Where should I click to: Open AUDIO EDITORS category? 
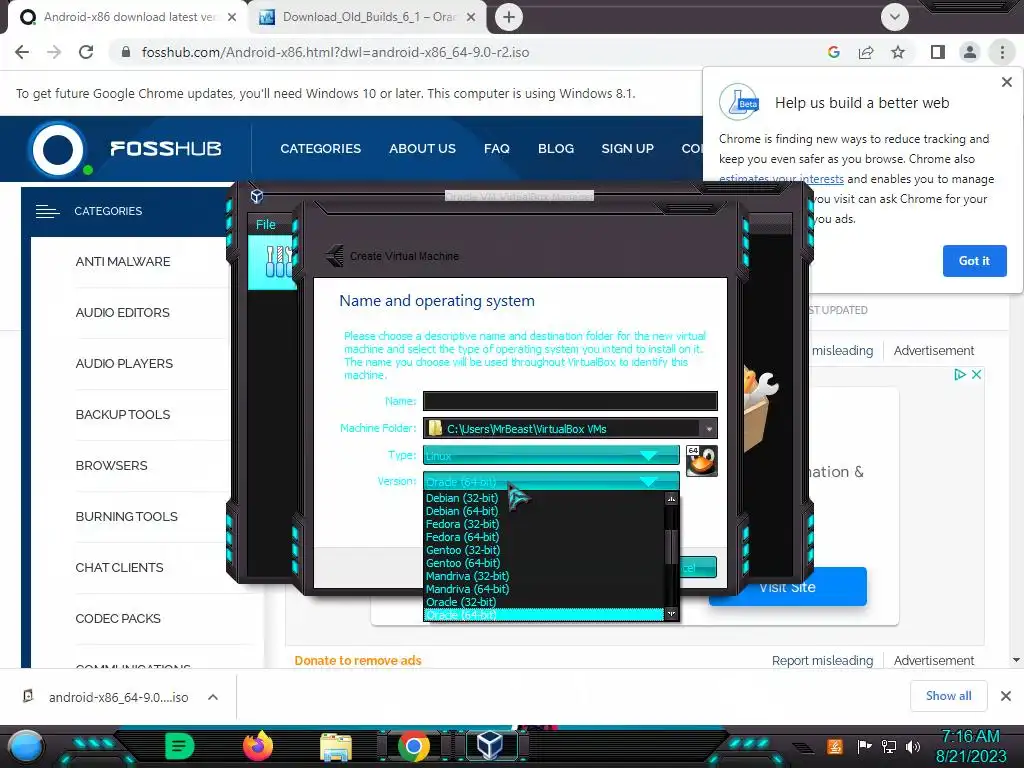(123, 313)
